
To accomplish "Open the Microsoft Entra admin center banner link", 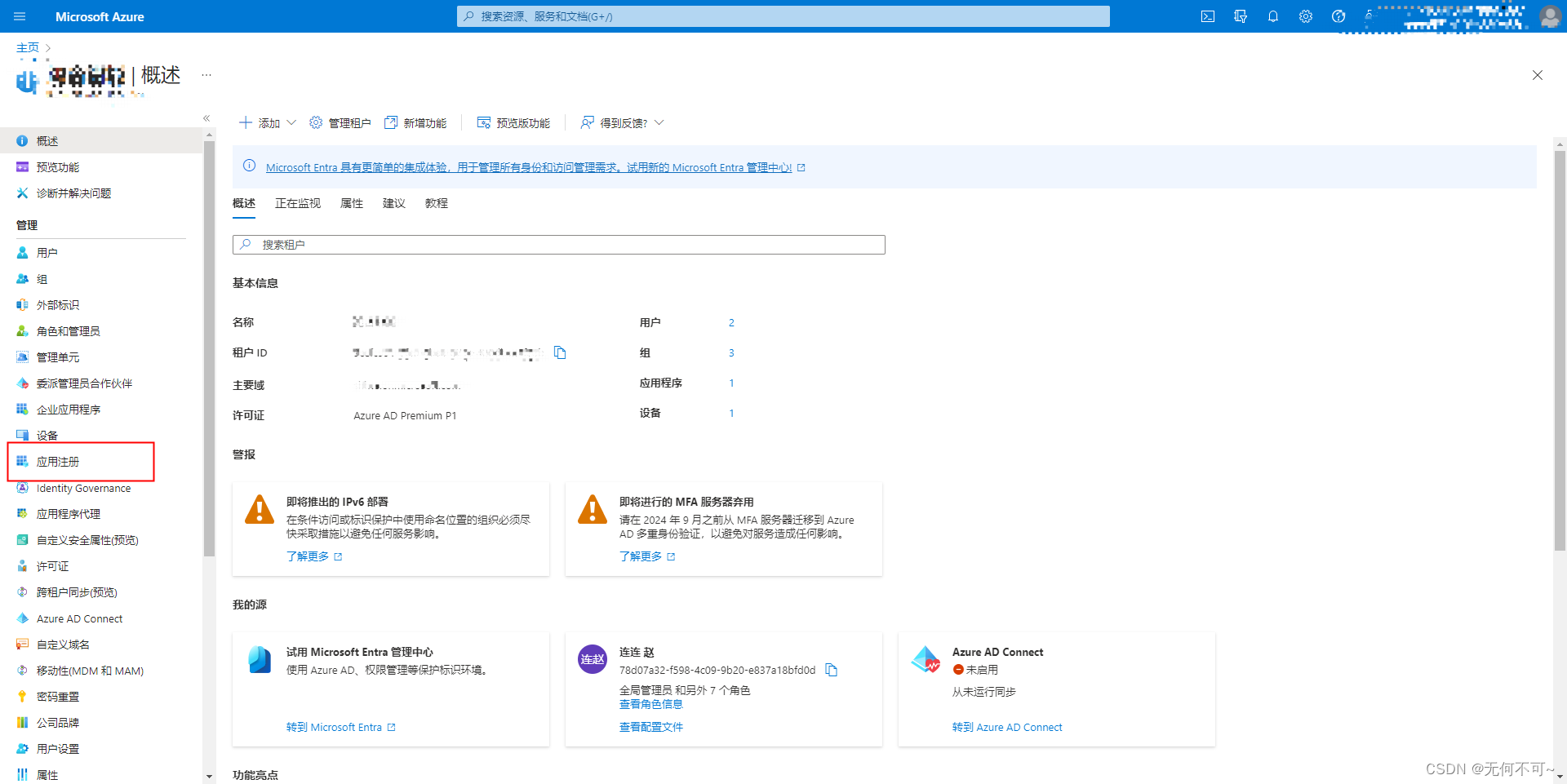I will [529, 167].
